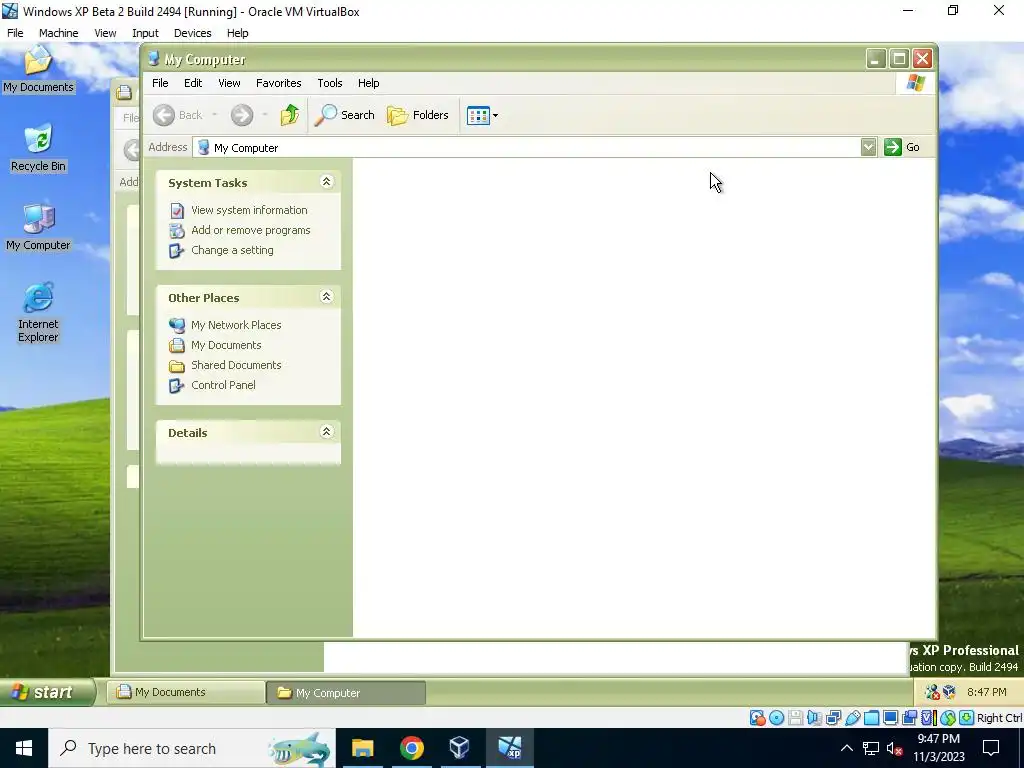Click the audio speaker status icon
The width and height of the screenshot is (1024, 768).
[814, 718]
